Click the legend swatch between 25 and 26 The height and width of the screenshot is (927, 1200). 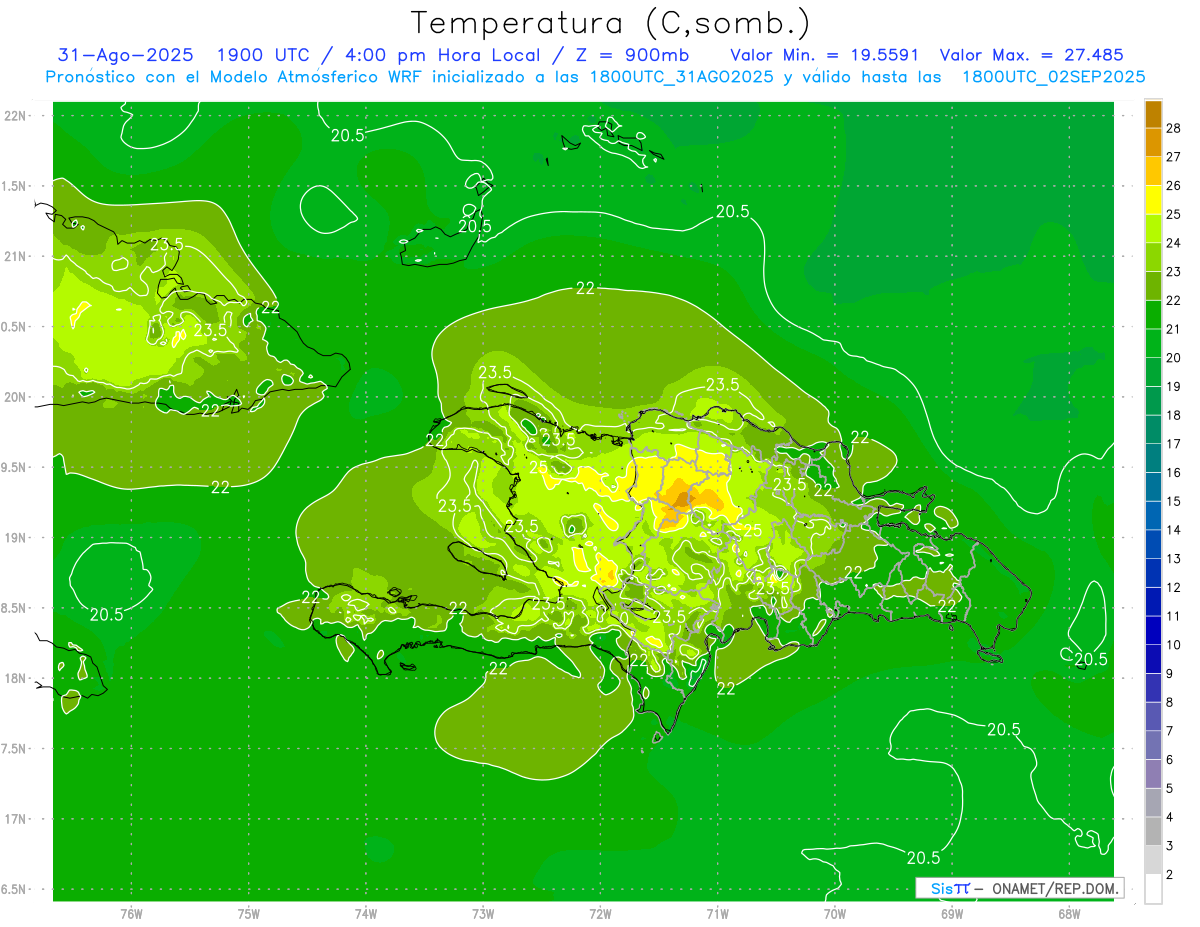pos(1153,200)
